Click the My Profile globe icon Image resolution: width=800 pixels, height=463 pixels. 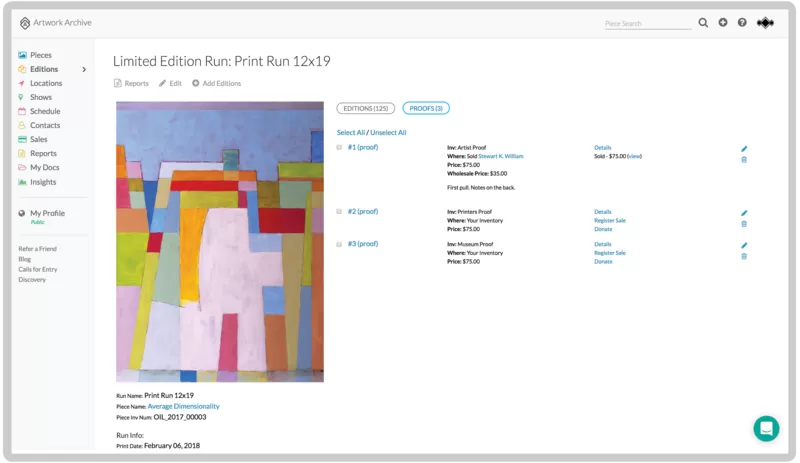pyautogui.click(x=21, y=213)
